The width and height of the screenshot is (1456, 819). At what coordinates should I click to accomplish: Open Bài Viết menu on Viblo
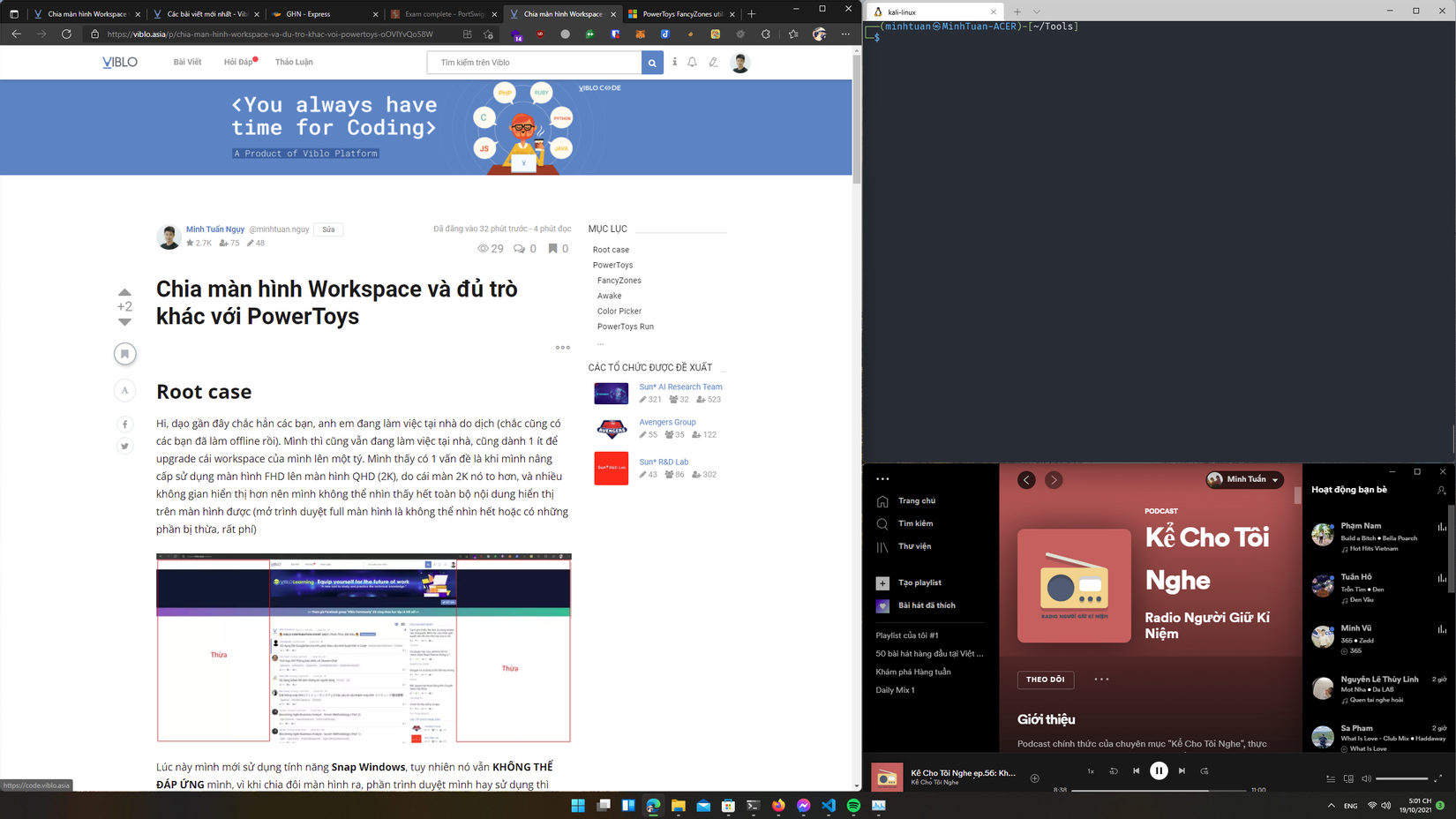pos(187,63)
